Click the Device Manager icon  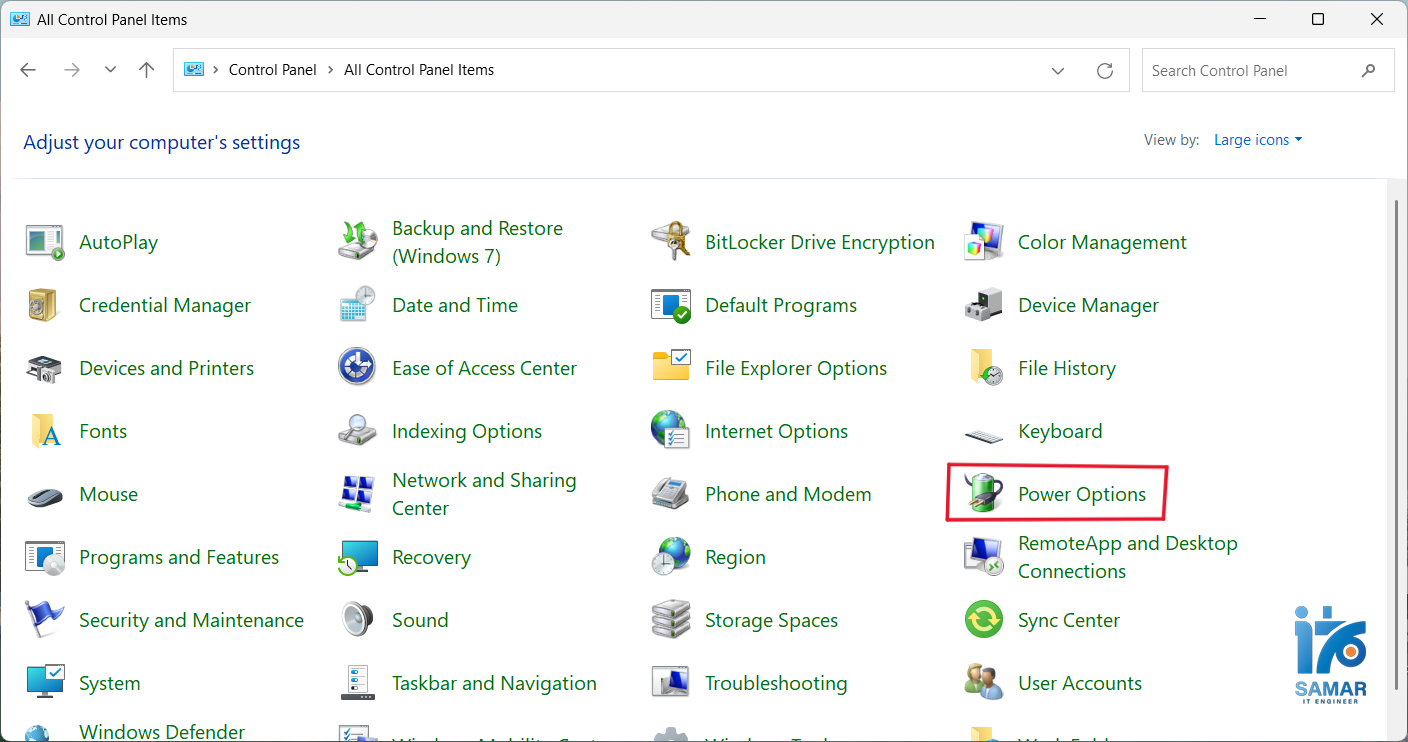pos(983,305)
